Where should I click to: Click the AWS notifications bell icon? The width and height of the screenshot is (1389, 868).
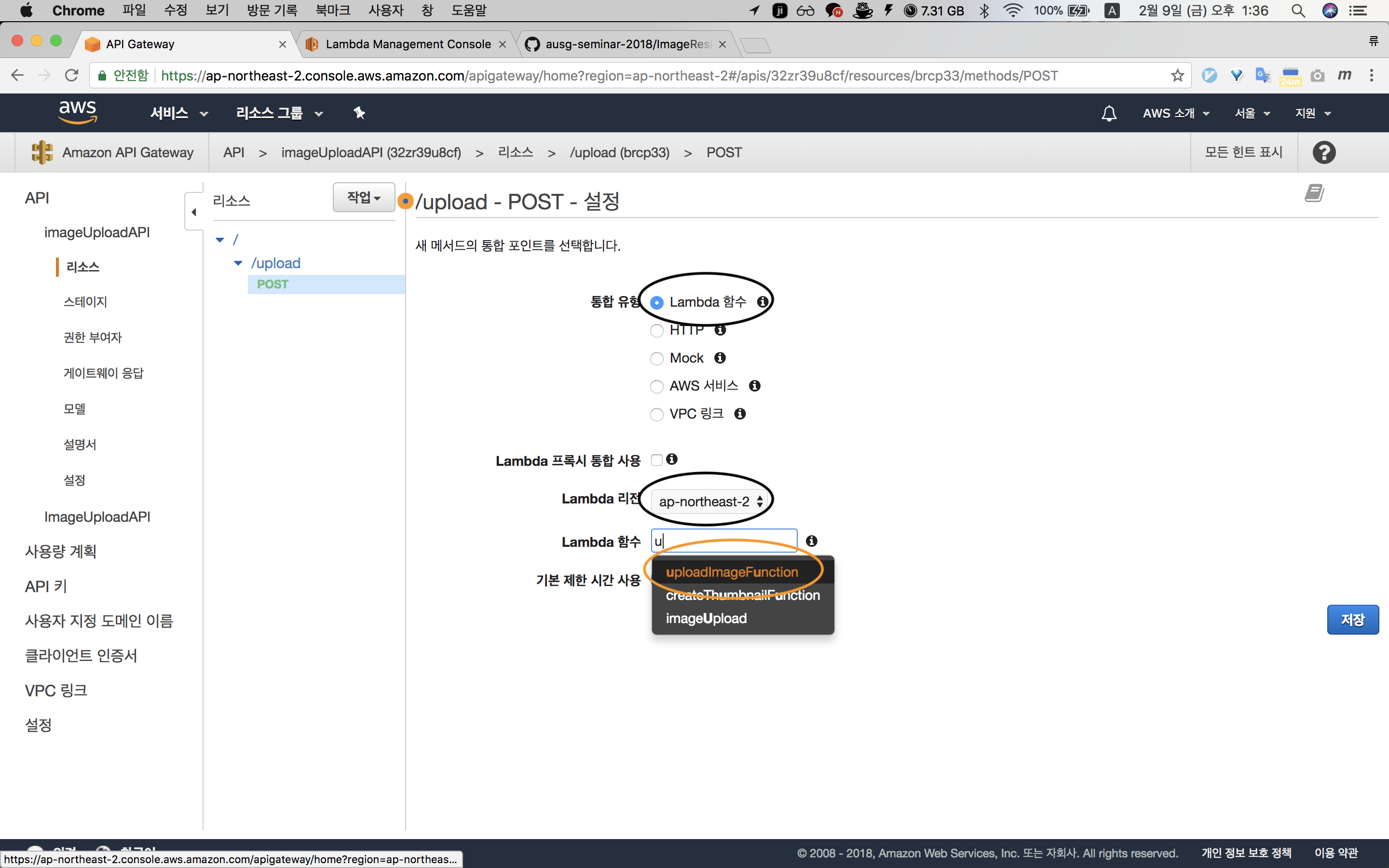[x=1109, y=113]
